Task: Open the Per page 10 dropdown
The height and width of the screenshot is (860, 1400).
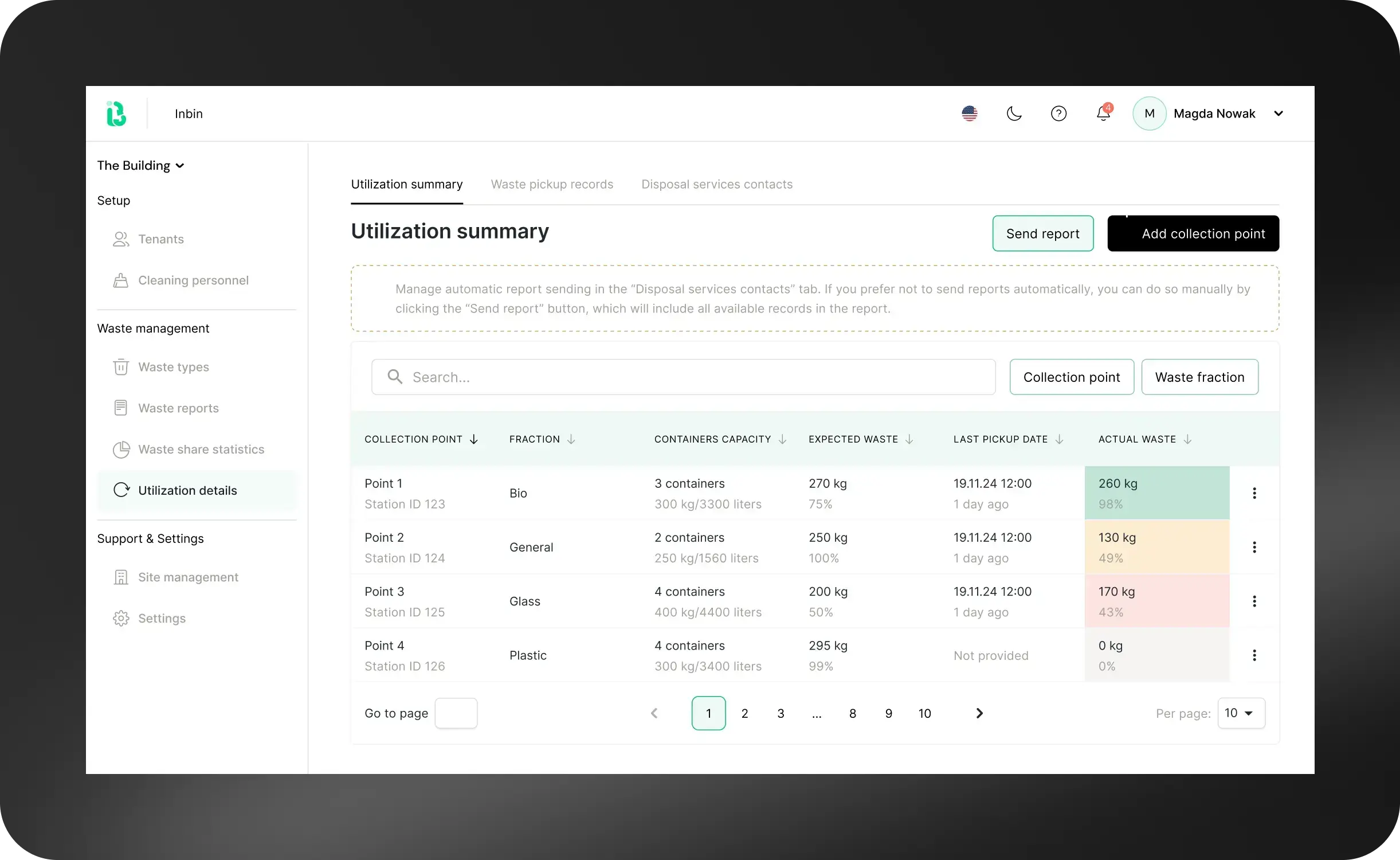Action: coord(1241,713)
